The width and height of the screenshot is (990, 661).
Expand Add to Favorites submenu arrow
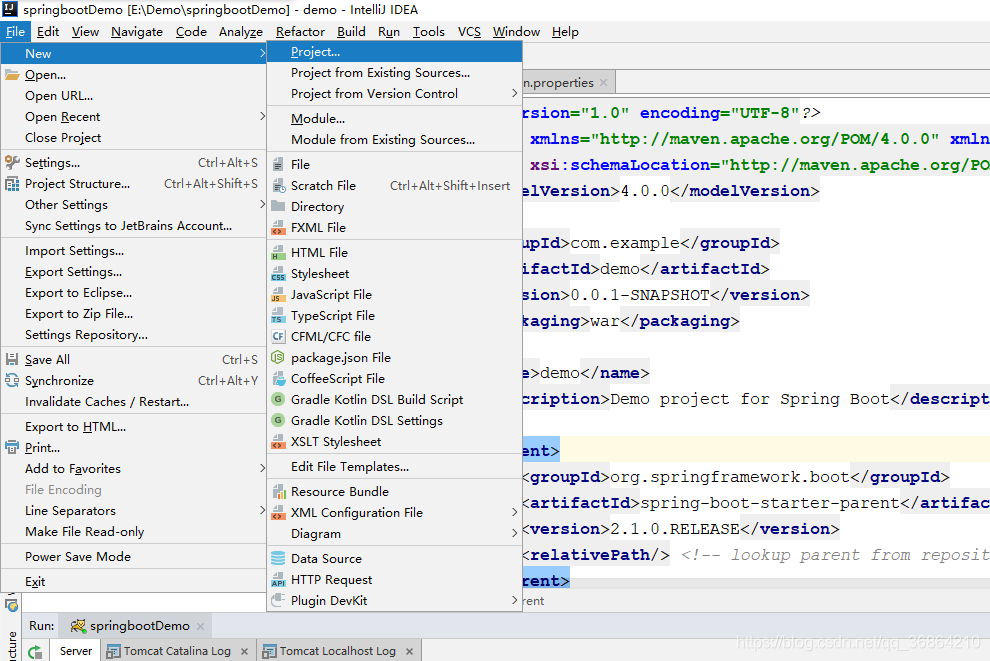262,468
